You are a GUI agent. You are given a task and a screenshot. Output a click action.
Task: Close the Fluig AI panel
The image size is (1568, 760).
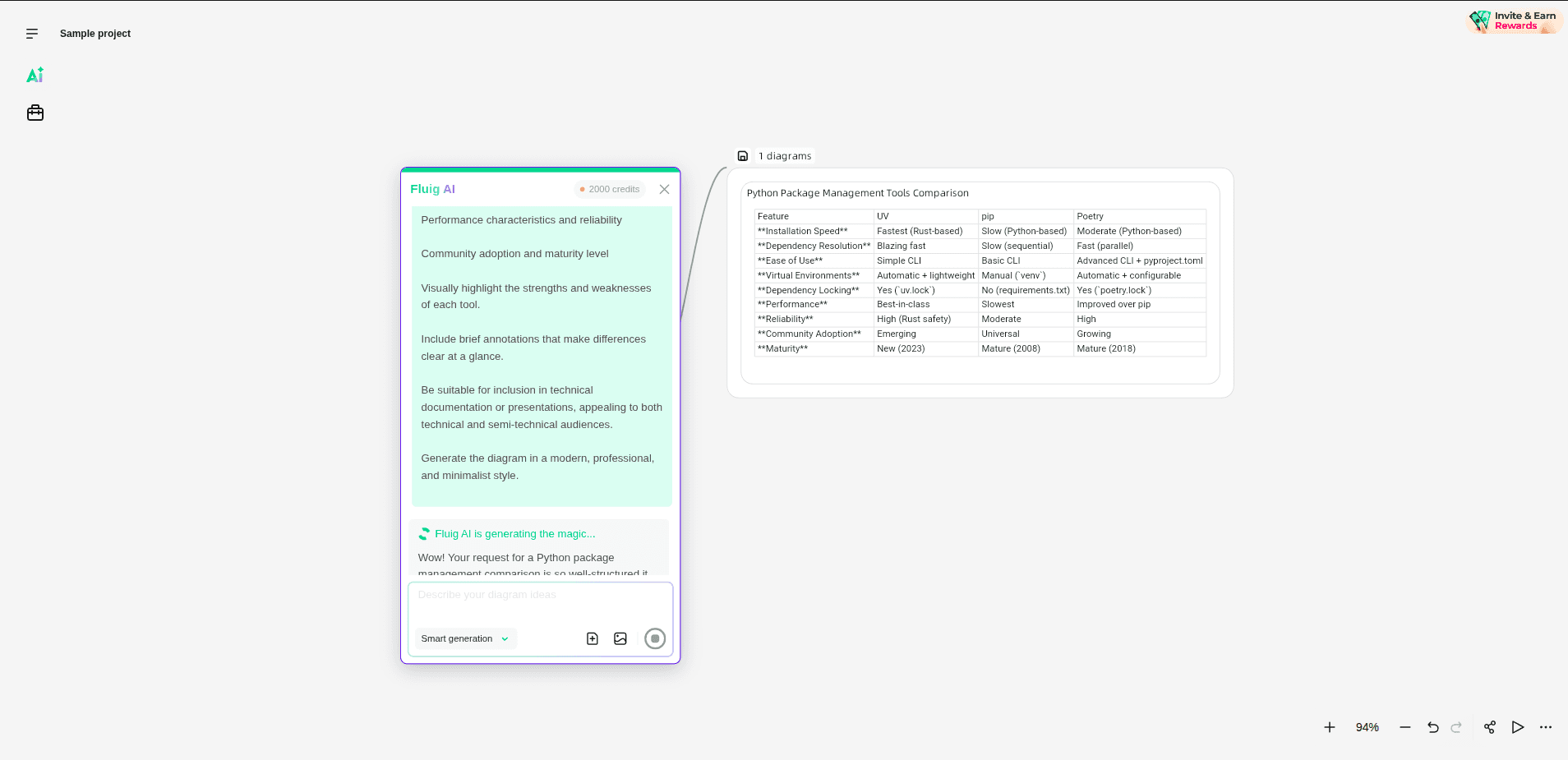click(664, 189)
